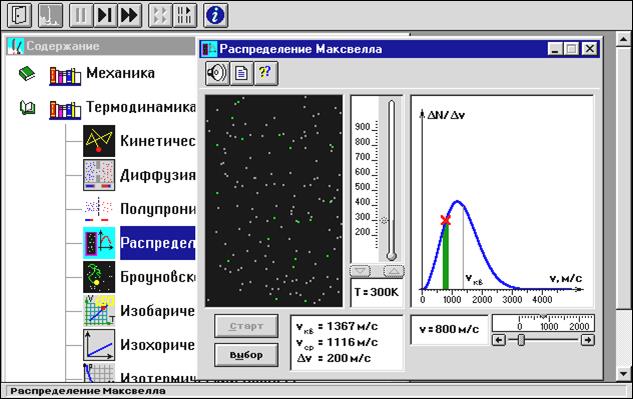633x399 pixels.
Task: Click the speaker sound button
Action: coord(217,74)
